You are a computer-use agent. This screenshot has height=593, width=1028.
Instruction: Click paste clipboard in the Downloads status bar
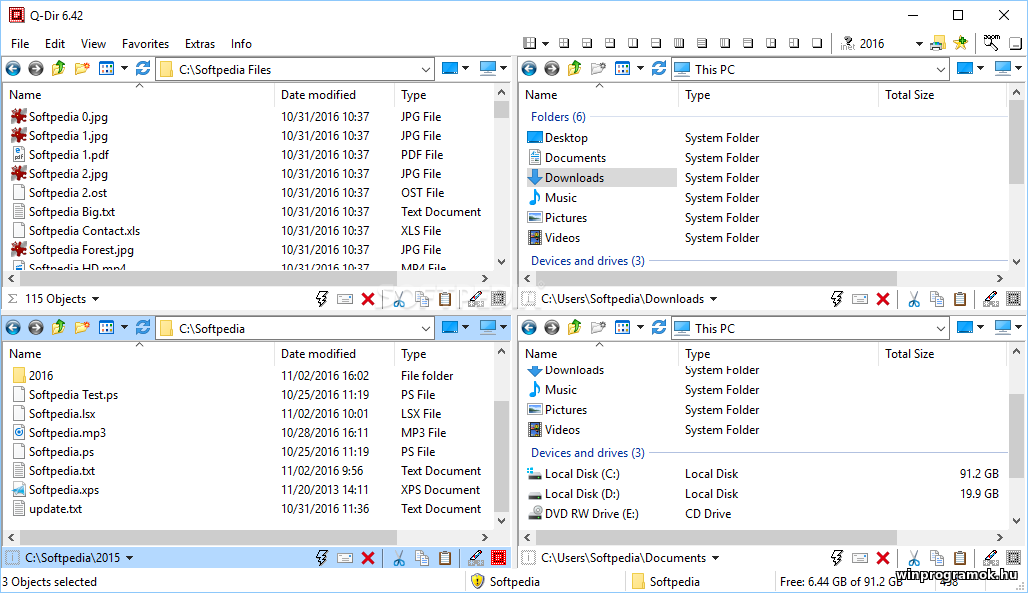tap(960, 299)
